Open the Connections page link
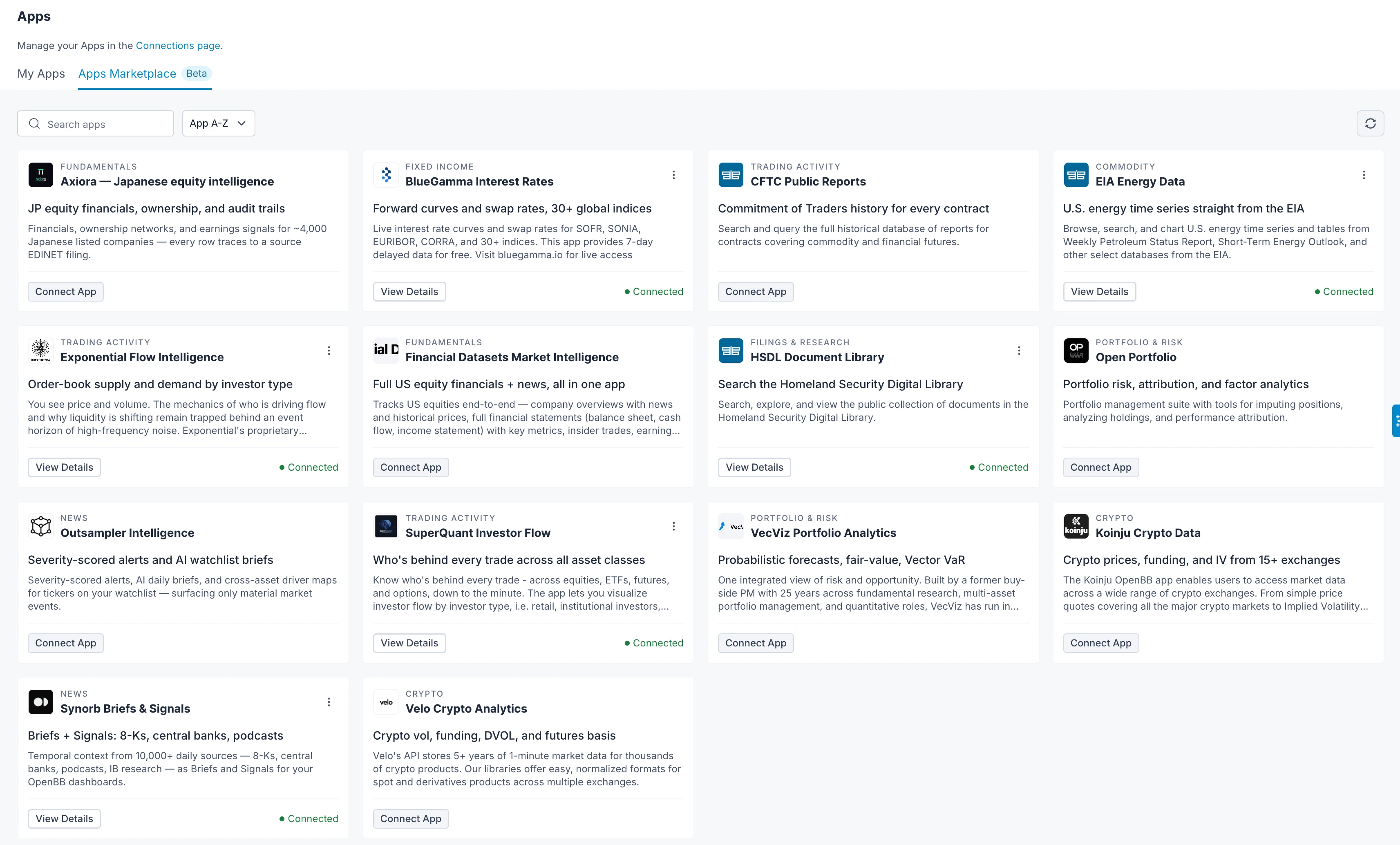The height and width of the screenshot is (845, 1400). click(x=178, y=45)
